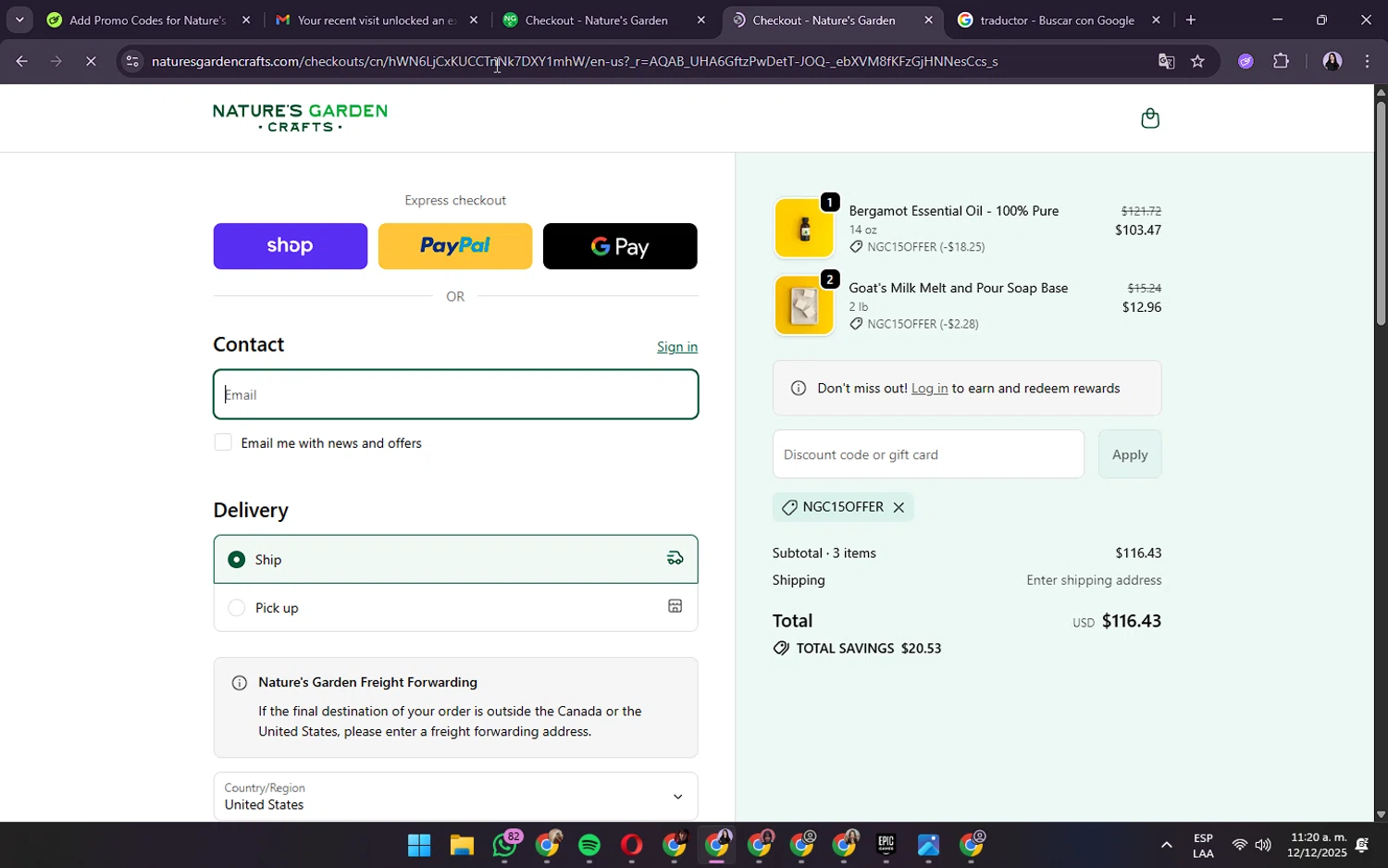Click the page vertical scrollbar

[1381, 213]
